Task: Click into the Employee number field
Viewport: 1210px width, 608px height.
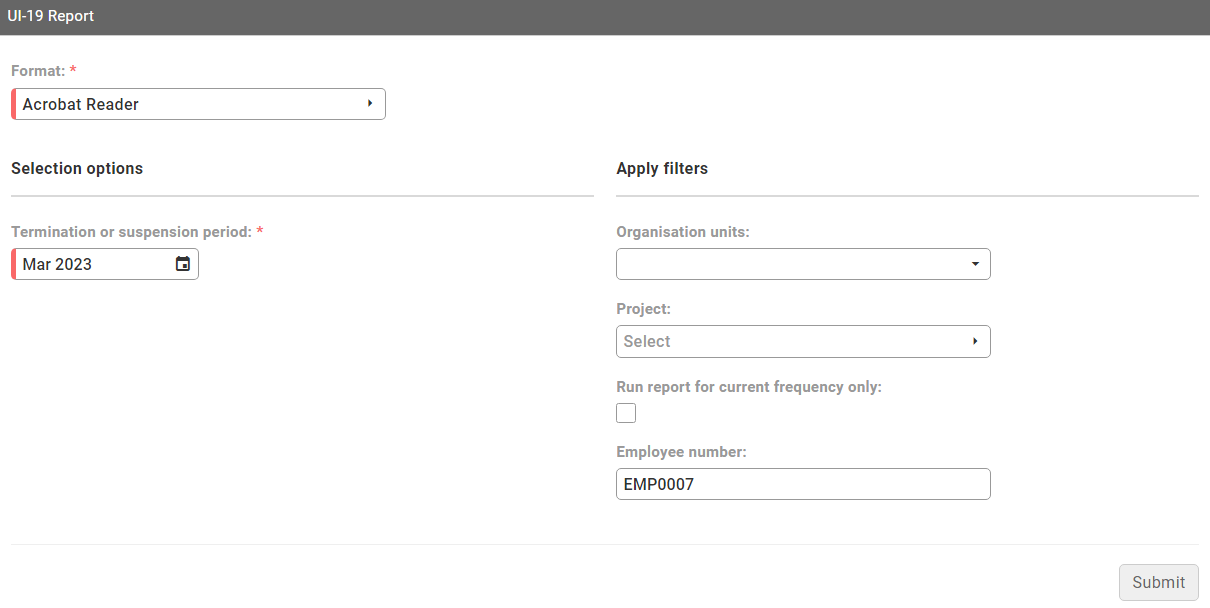Action: point(803,484)
